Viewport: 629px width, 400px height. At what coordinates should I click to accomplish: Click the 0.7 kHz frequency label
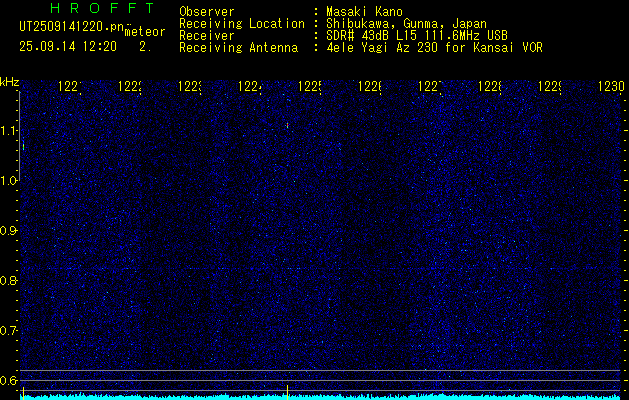click(8, 331)
